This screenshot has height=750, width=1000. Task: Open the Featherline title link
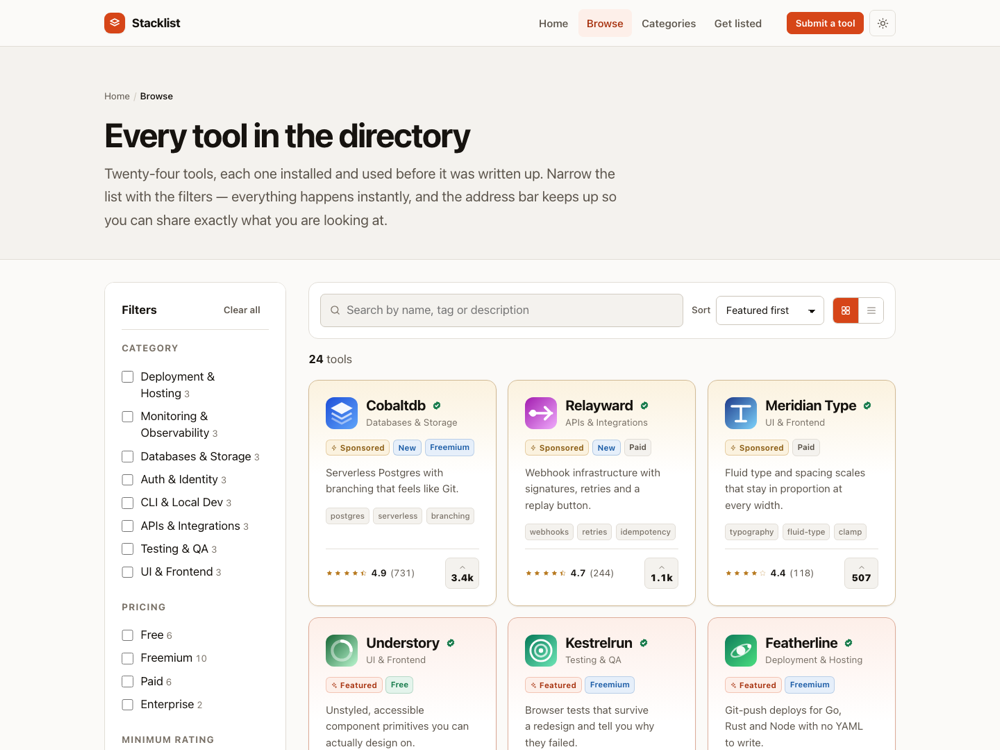[x=801, y=643]
